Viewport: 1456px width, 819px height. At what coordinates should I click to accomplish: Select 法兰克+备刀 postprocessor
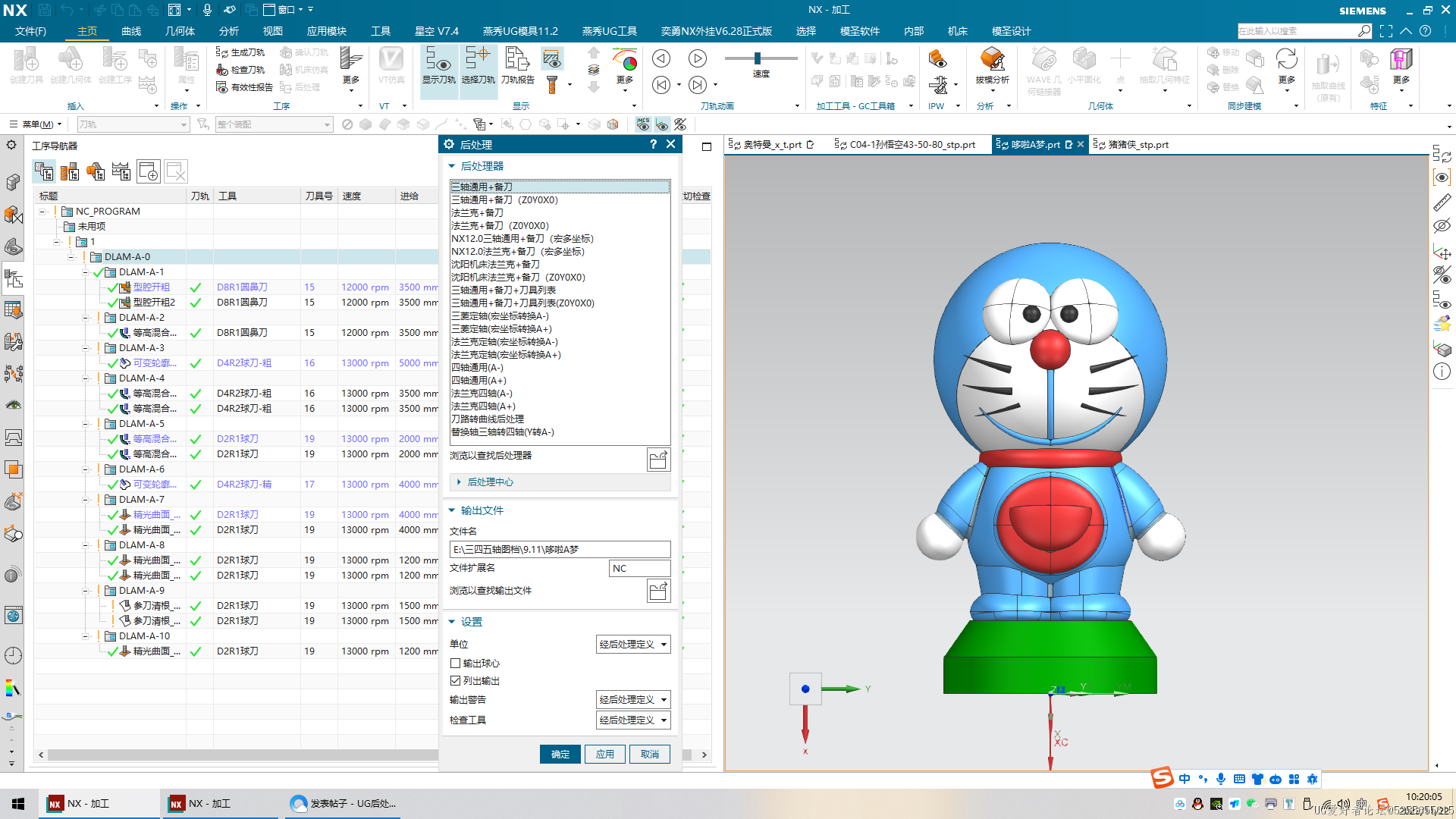[478, 213]
